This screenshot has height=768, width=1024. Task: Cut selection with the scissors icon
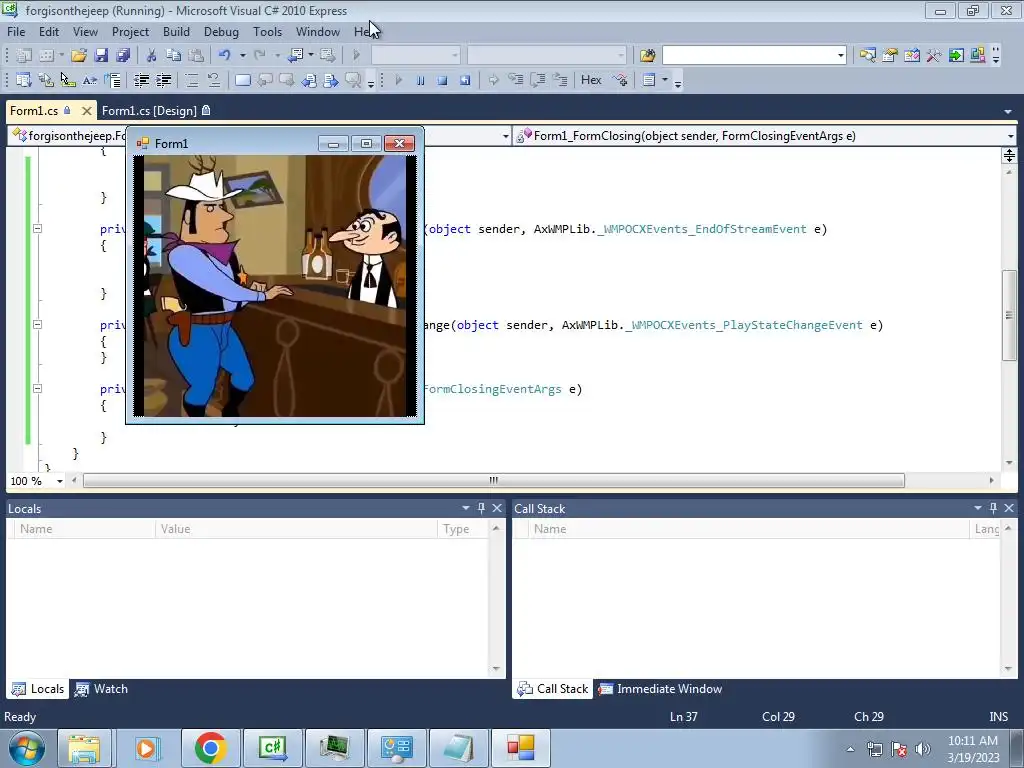click(151, 56)
